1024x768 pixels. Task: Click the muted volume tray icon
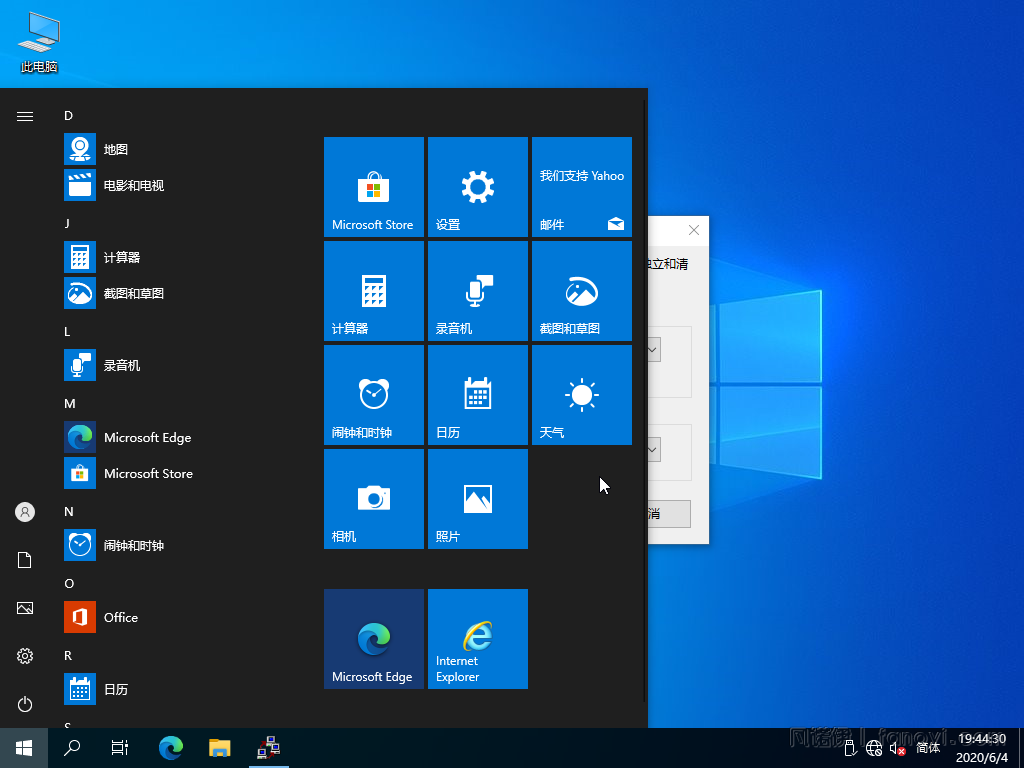coord(897,748)
